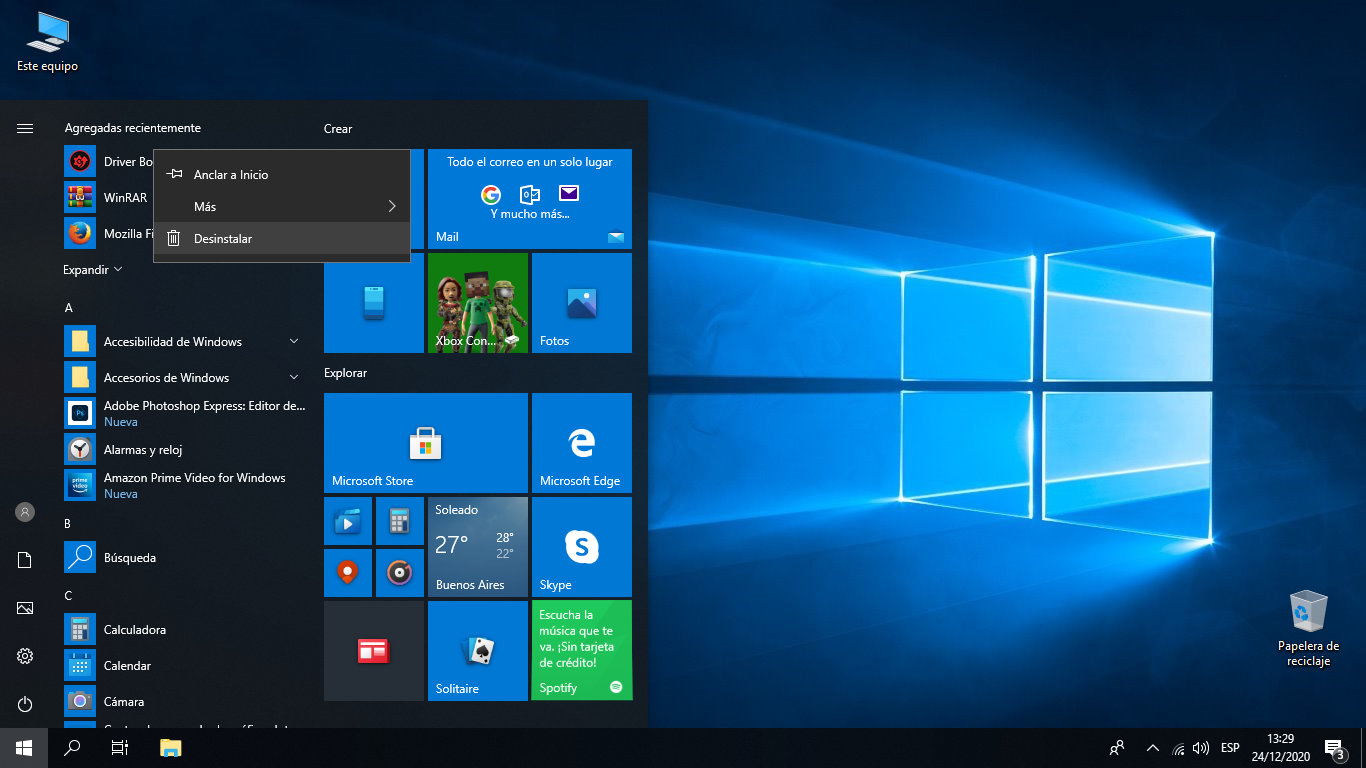Open the Solitaire tile

point(478,651)
